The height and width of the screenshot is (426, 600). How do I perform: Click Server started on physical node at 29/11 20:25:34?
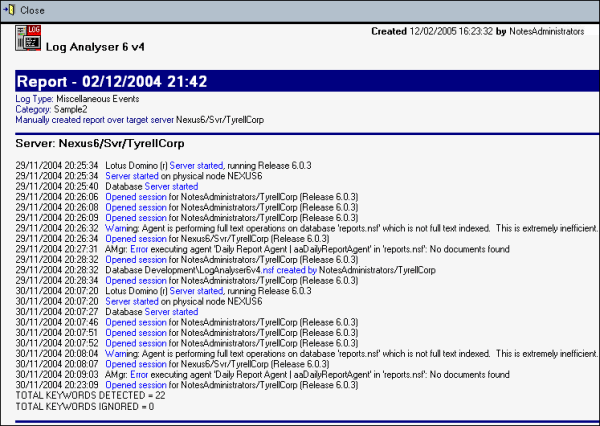pyautogui.click(x=132, y=176)
